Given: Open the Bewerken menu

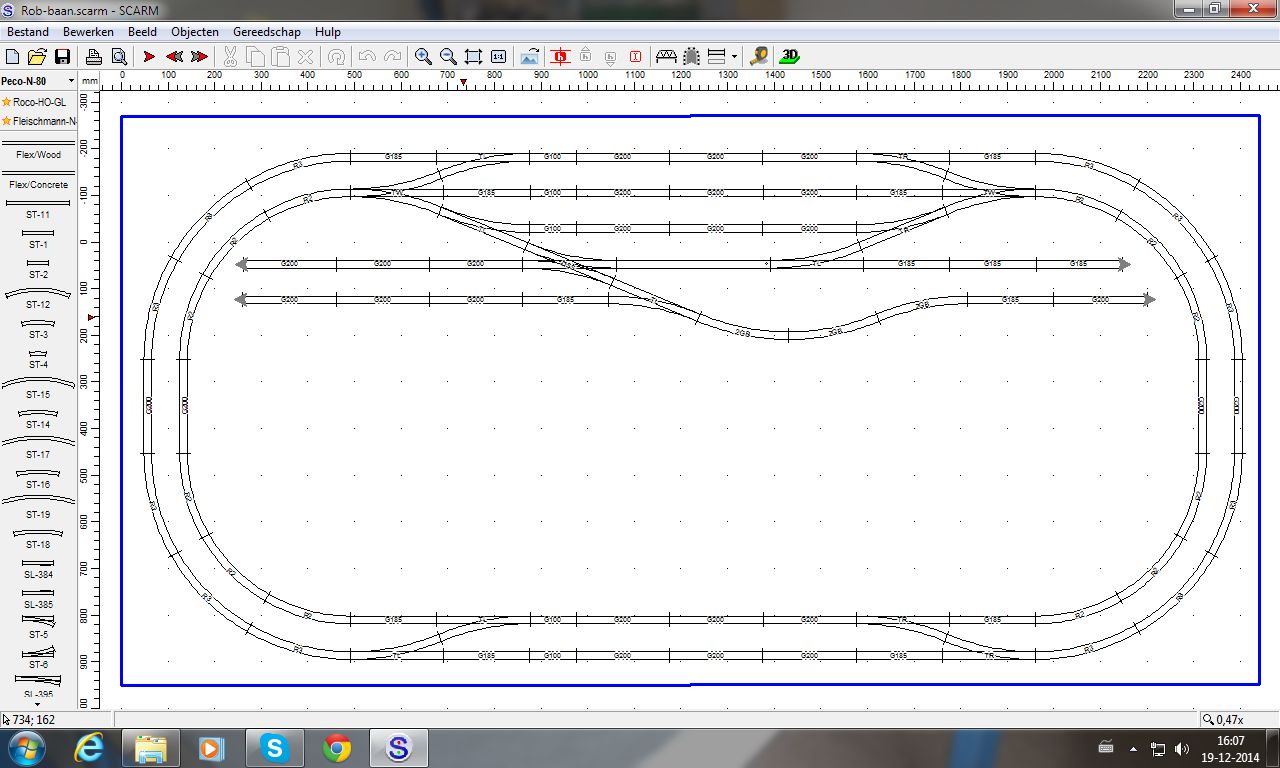Looking at the screenshot, I should pyautogui.click(x=88, y=32).
